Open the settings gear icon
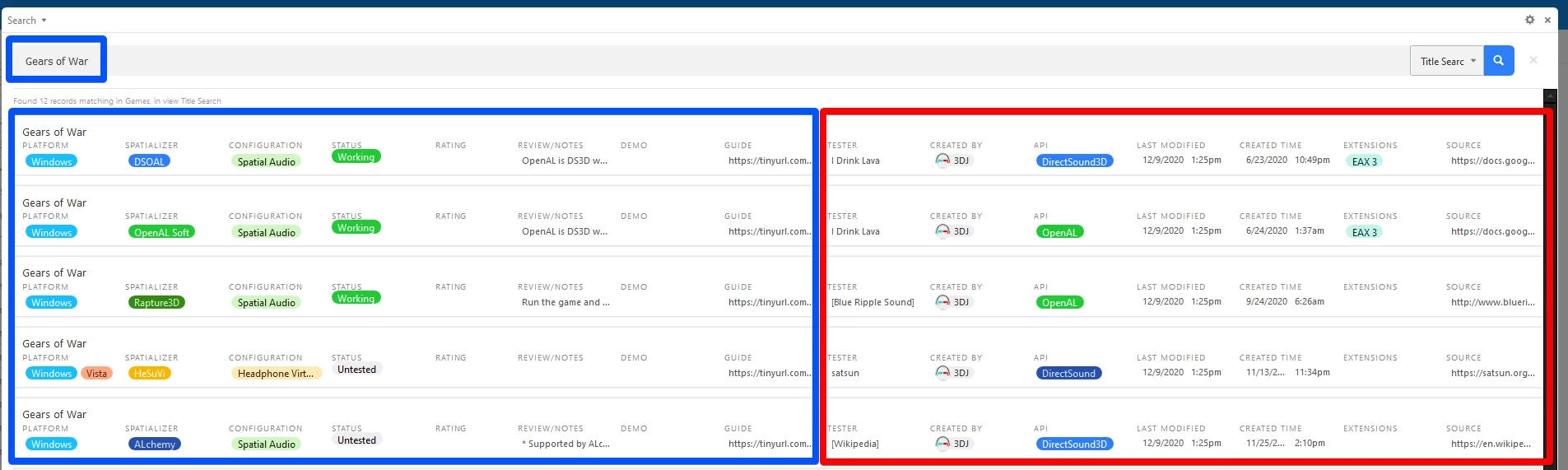1568x470 pixels. point(1529,20)
